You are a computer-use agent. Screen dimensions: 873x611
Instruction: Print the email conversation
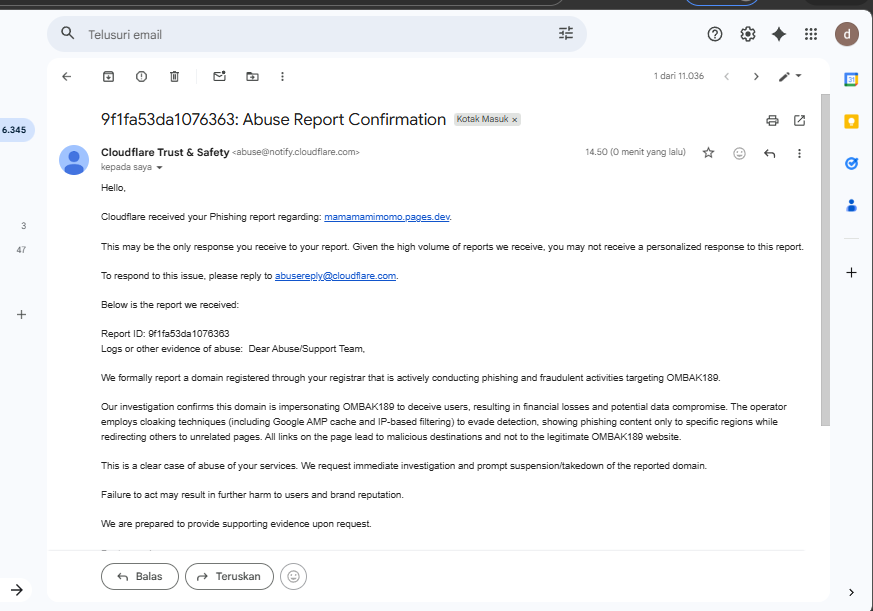(772, 120)
